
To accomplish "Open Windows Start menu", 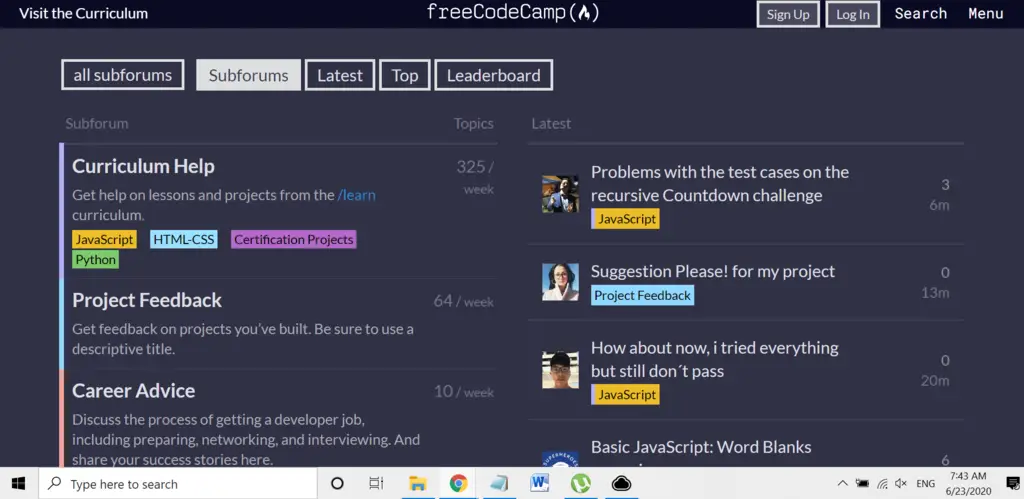I will 18,483.
